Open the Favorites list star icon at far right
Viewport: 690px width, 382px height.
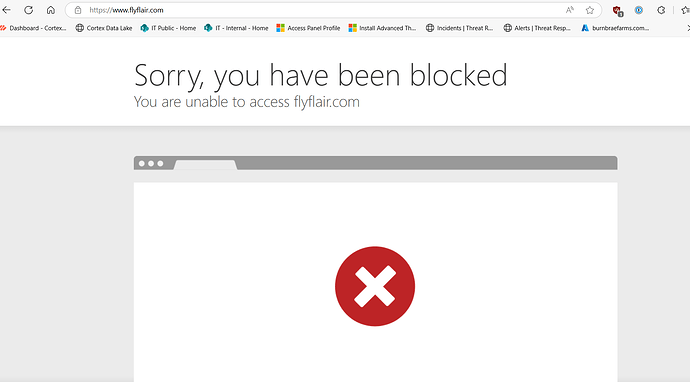click(x=685, y=10)
